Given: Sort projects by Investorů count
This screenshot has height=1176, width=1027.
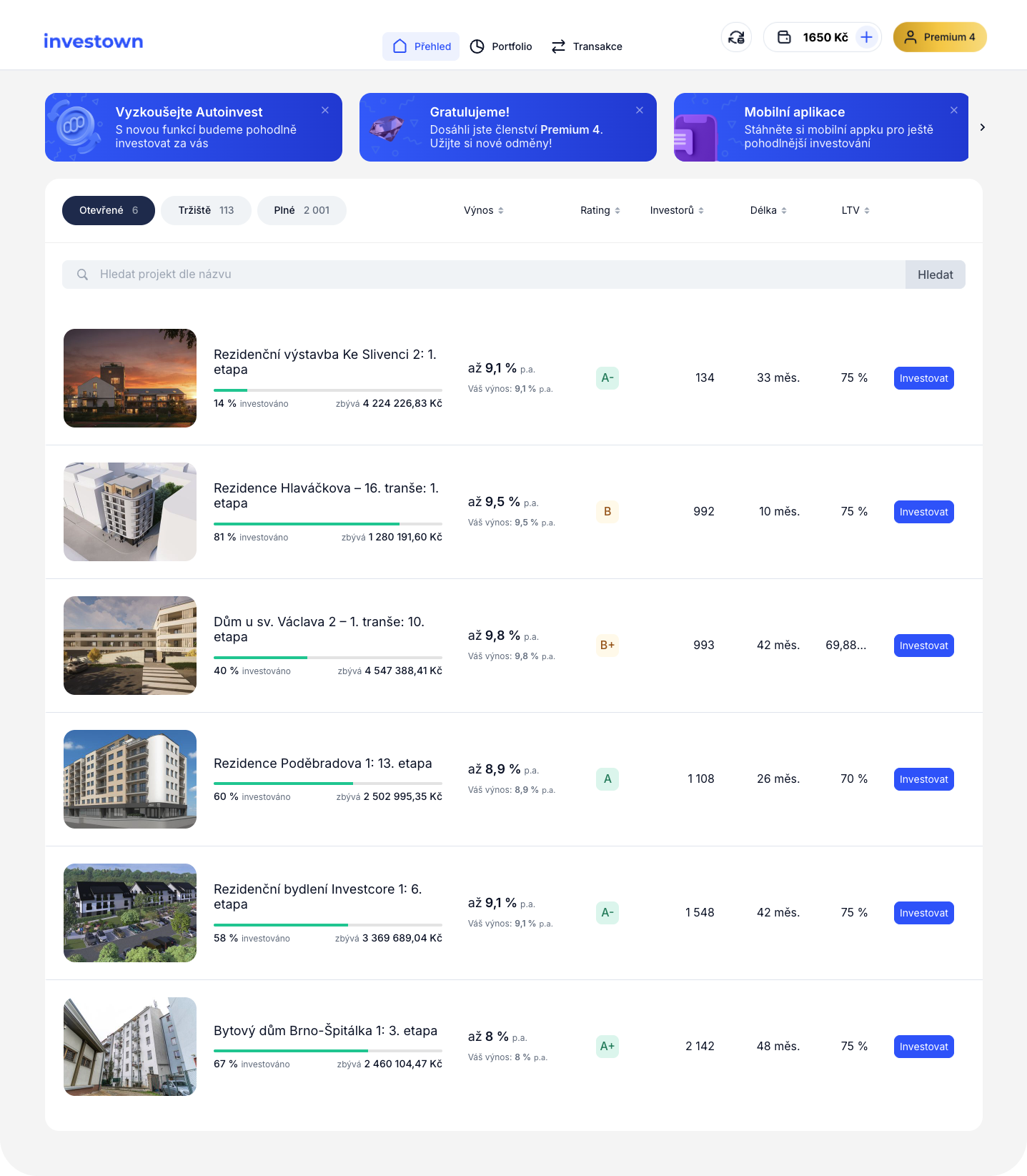Looking at the screenshot, I should tap(677, 210).
